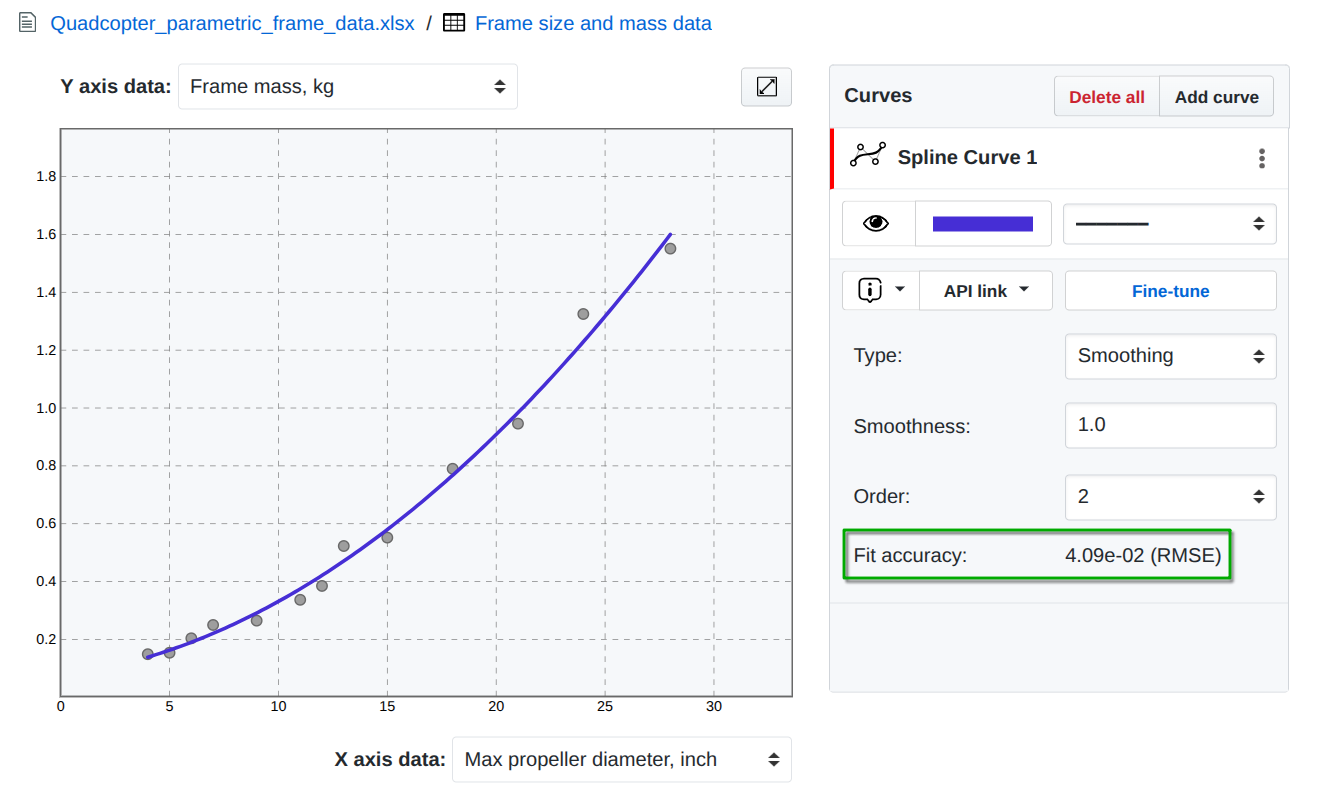Click the Fine-tune button
The width and height of the screenshot is (1317, 791).
(x=1170, y=291)
